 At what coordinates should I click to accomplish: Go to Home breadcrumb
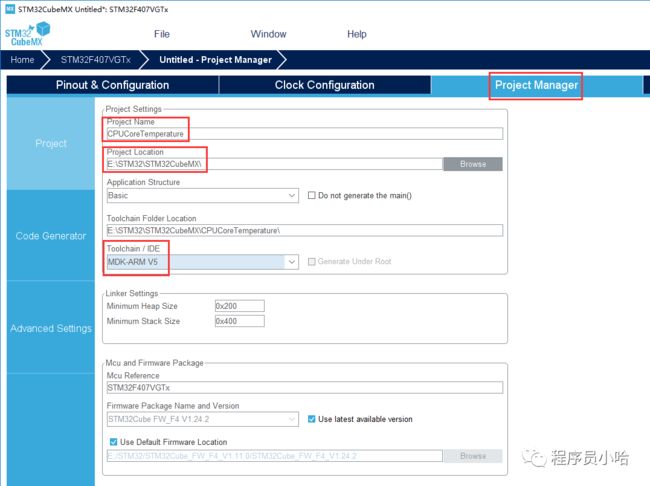coord(22,60)
